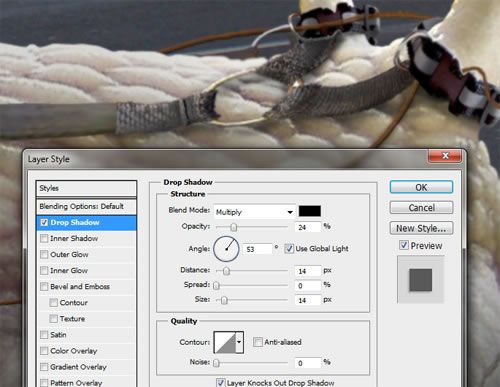500x387 pixels.
Task: Click the Angle dial control
Action: point(226,249)
